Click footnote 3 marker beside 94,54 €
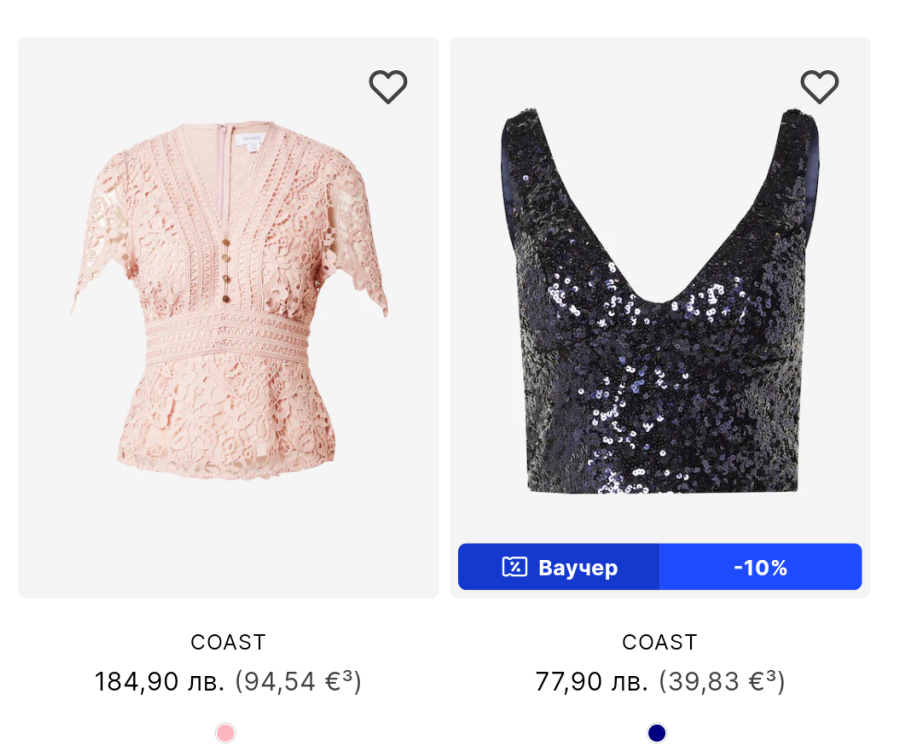 348,676
